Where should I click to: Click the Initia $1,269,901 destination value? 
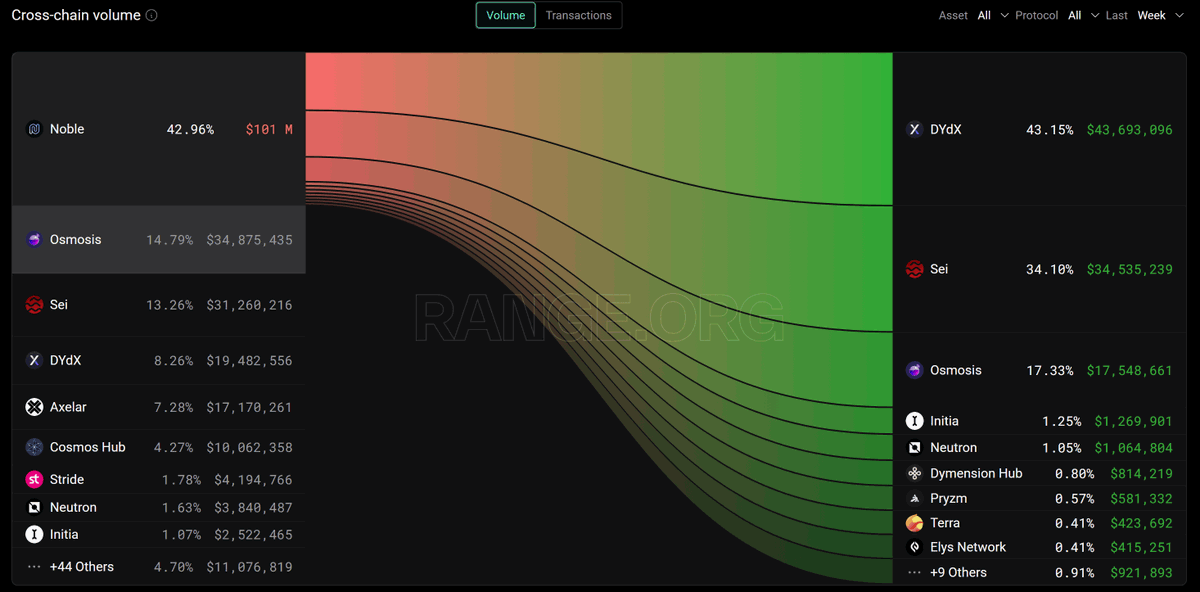tap(1133, 421)
